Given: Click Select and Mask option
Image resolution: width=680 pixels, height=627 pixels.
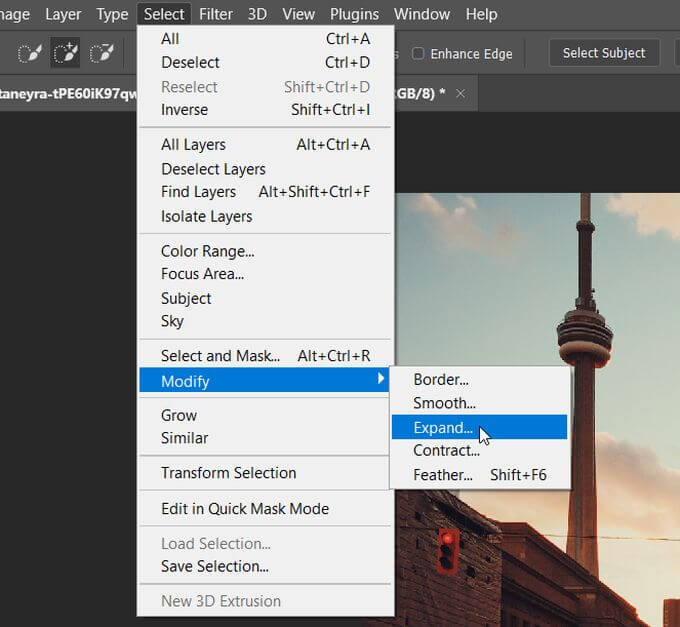Looking at the screenshot, I should pos(220,356).
